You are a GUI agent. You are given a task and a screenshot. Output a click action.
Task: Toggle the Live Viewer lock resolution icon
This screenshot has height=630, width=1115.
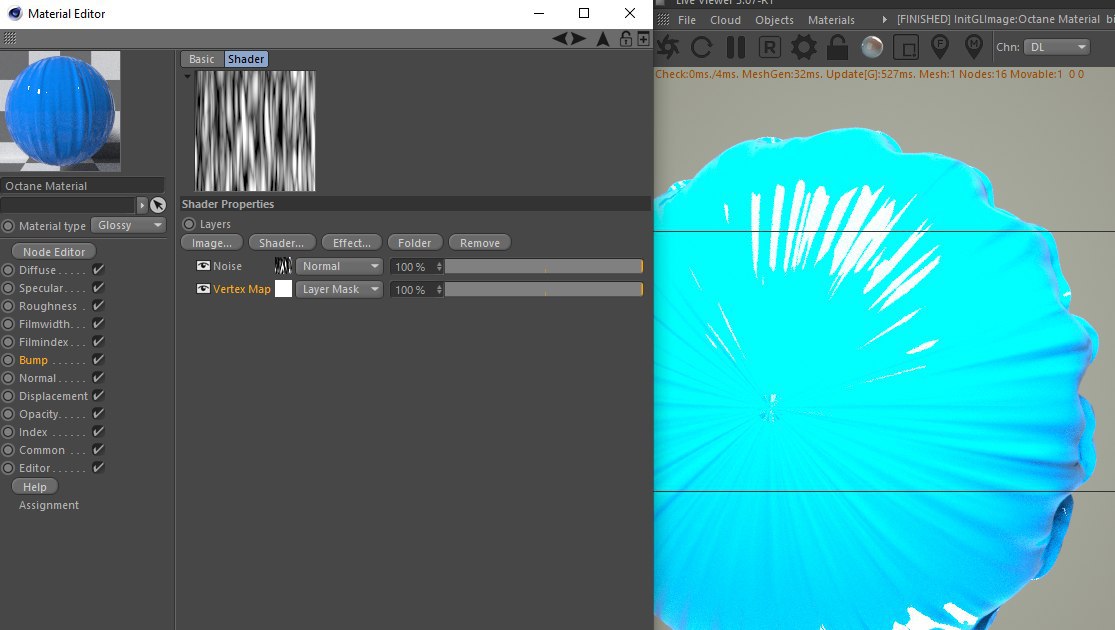coord(838,48)
